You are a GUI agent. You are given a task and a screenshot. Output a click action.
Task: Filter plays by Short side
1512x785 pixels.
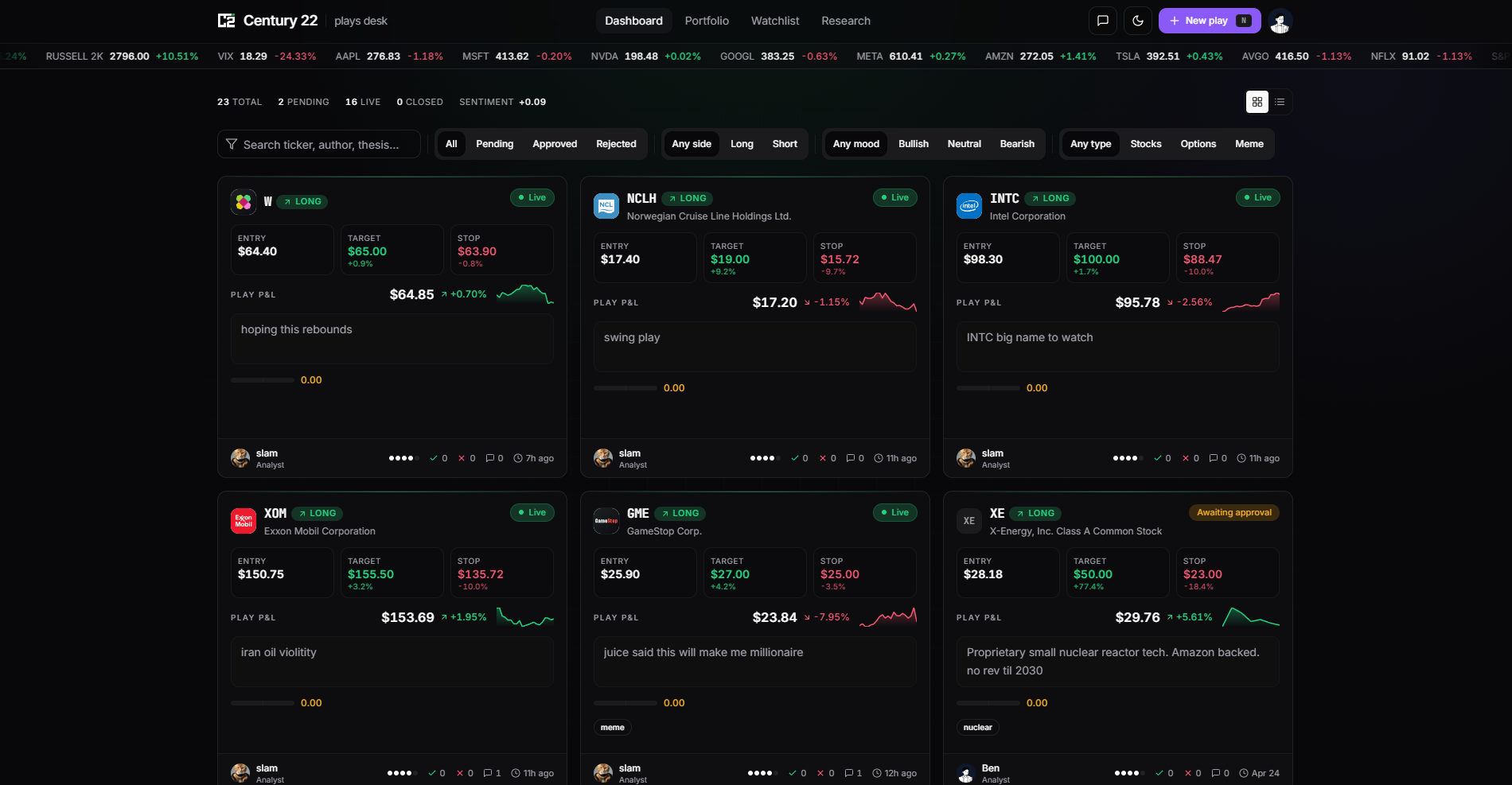785,144
